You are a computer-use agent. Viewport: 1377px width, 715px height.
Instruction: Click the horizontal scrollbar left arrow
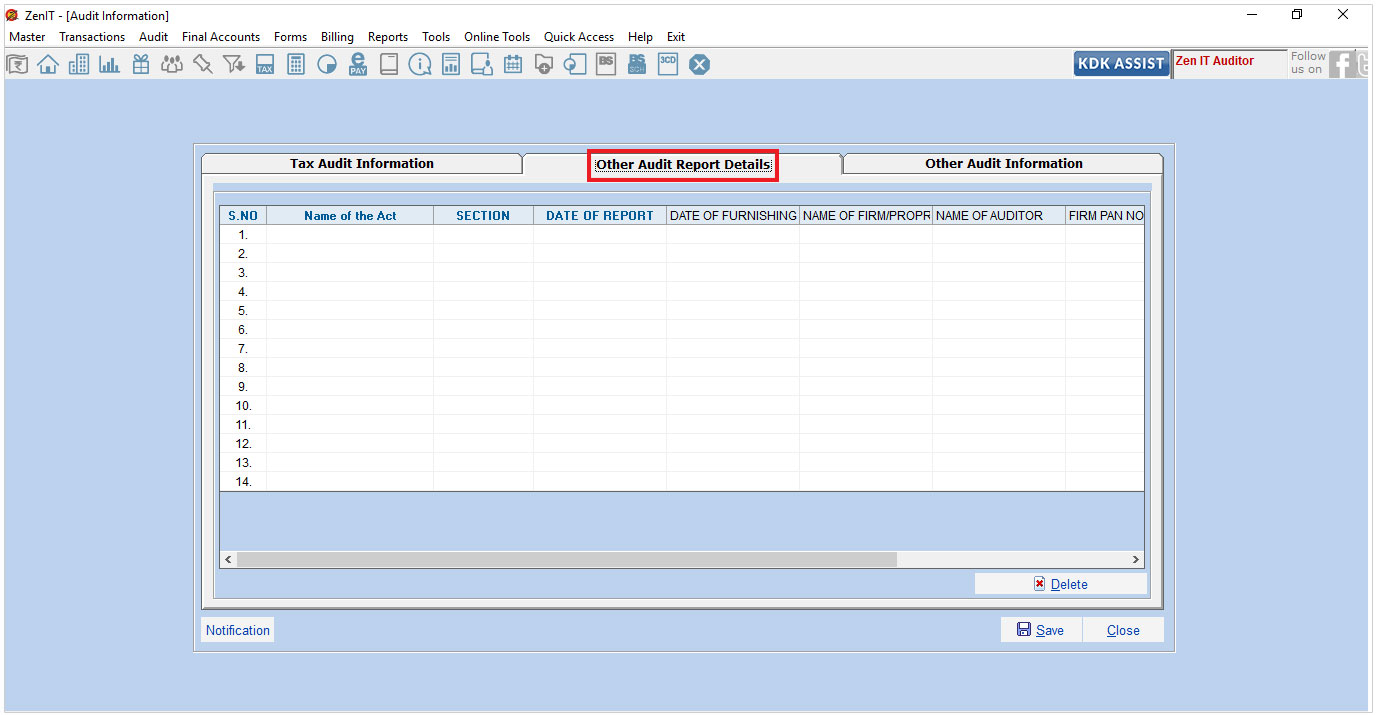click(228, 560)
